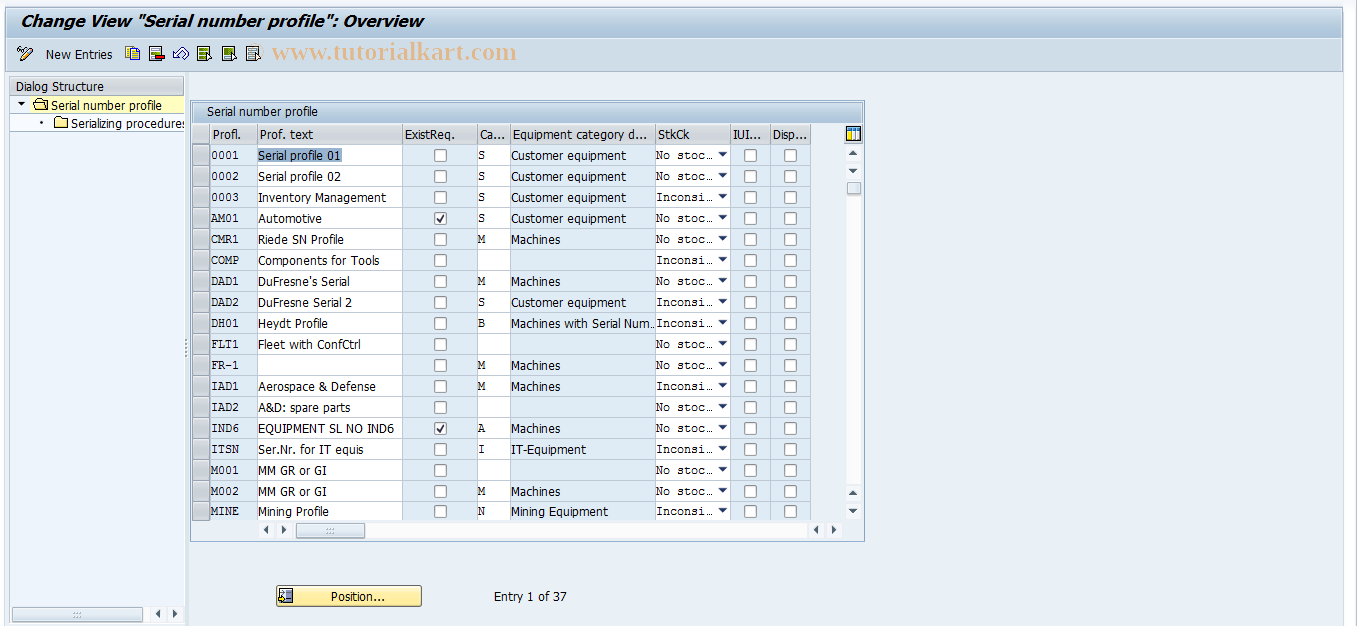Open StkCk dropdown for Ser.Nr. for IT equis
Image resolution: width=1357 pixels, height=626 pixels.
(722, 449)
